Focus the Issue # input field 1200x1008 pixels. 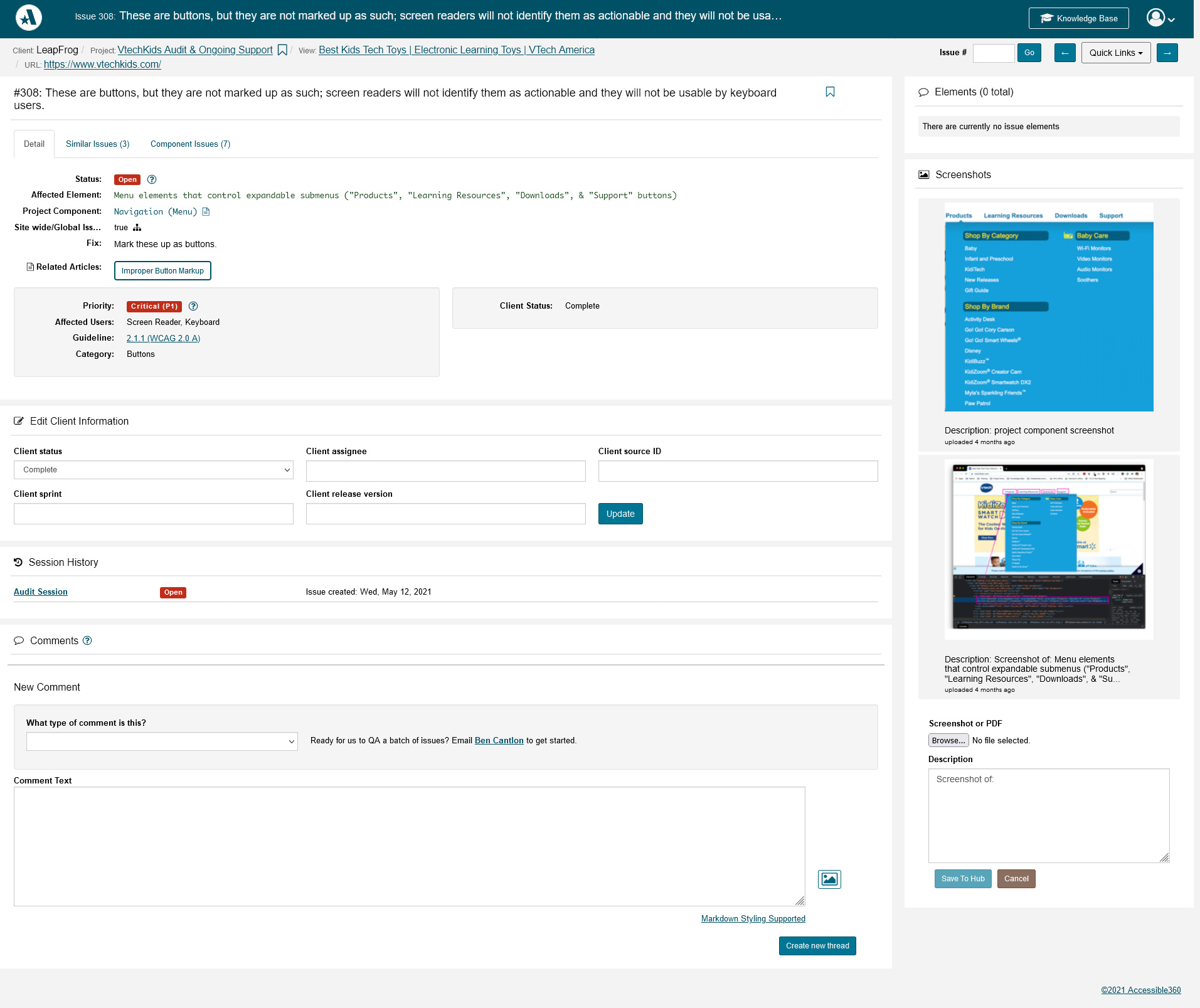pyautogui.click(x=994, y=53)
